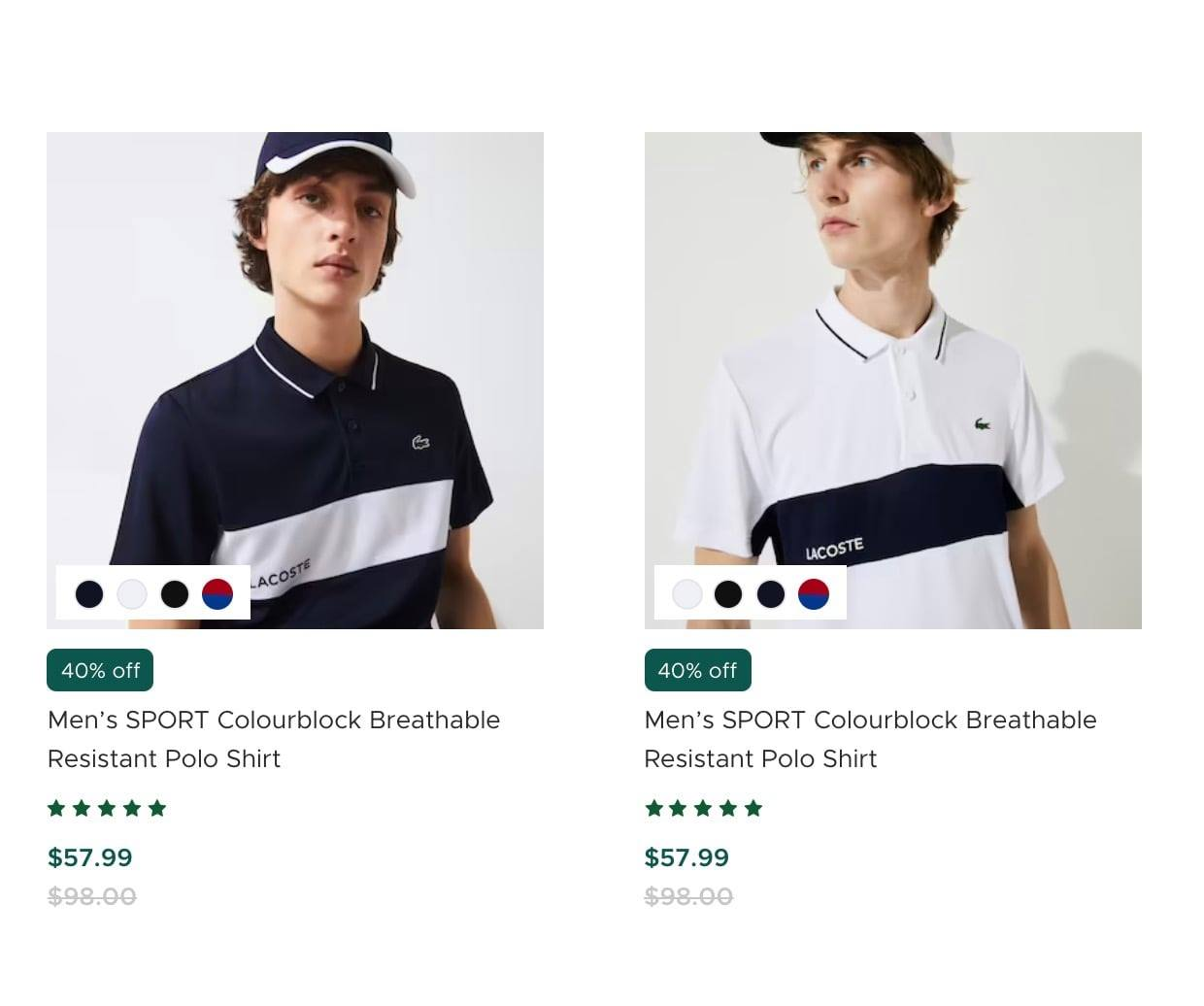This screenshot has height=1006, width=1204.
Task: Click the $57.99 price of navy polo
Action: pos(90,857)
